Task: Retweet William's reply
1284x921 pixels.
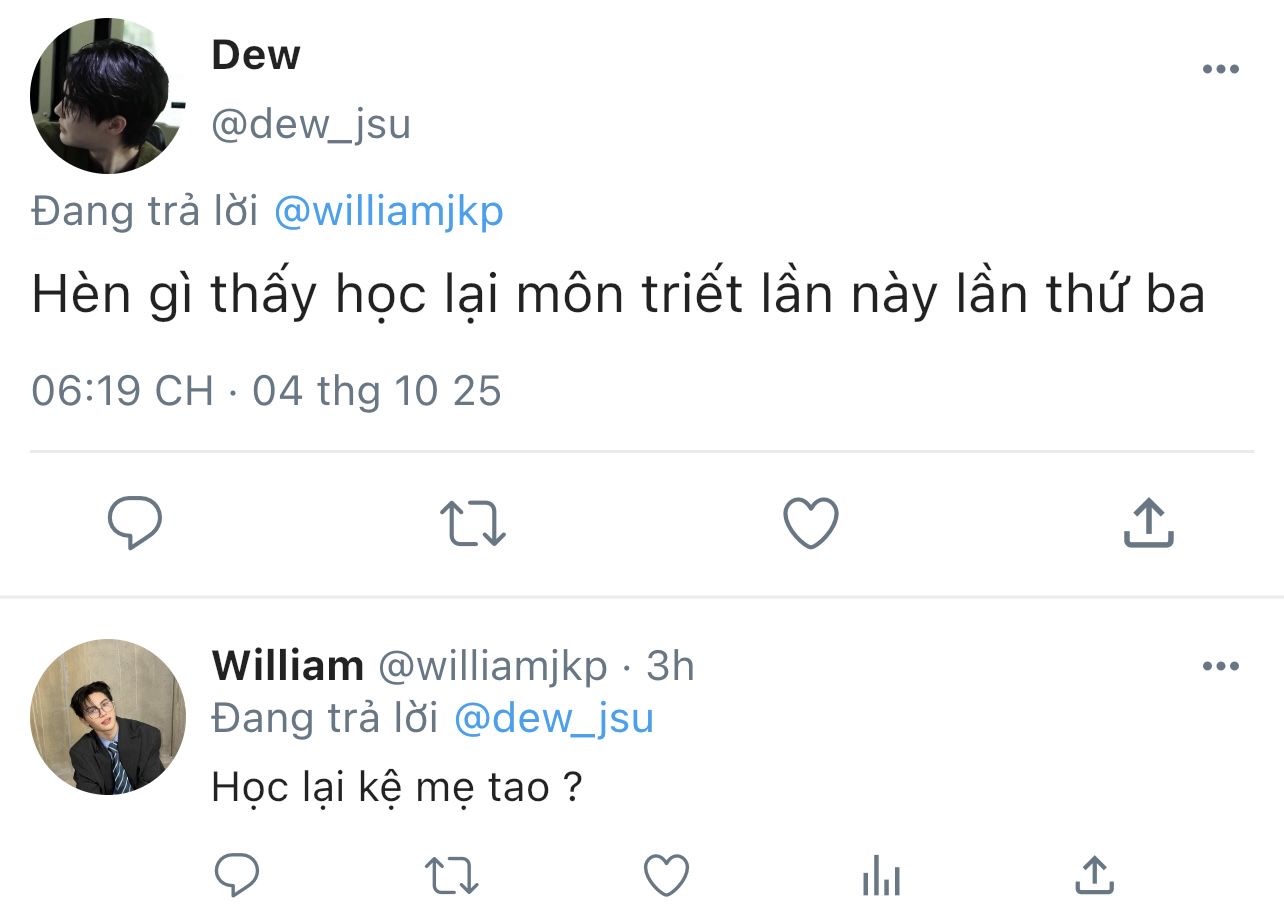Action: [x=452, y=876]
